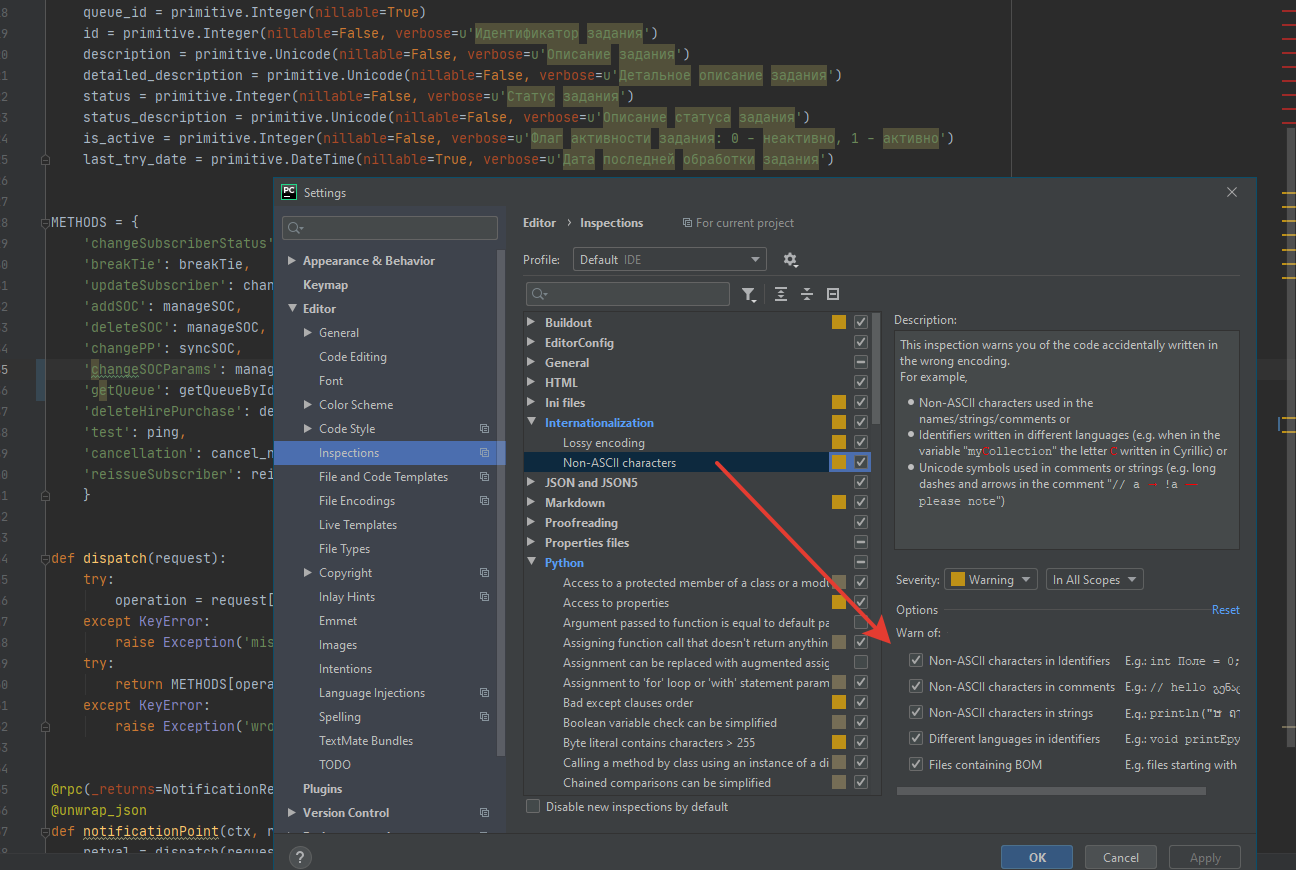Click severity color swatch of Non-ASCII characters

(839, 463)
